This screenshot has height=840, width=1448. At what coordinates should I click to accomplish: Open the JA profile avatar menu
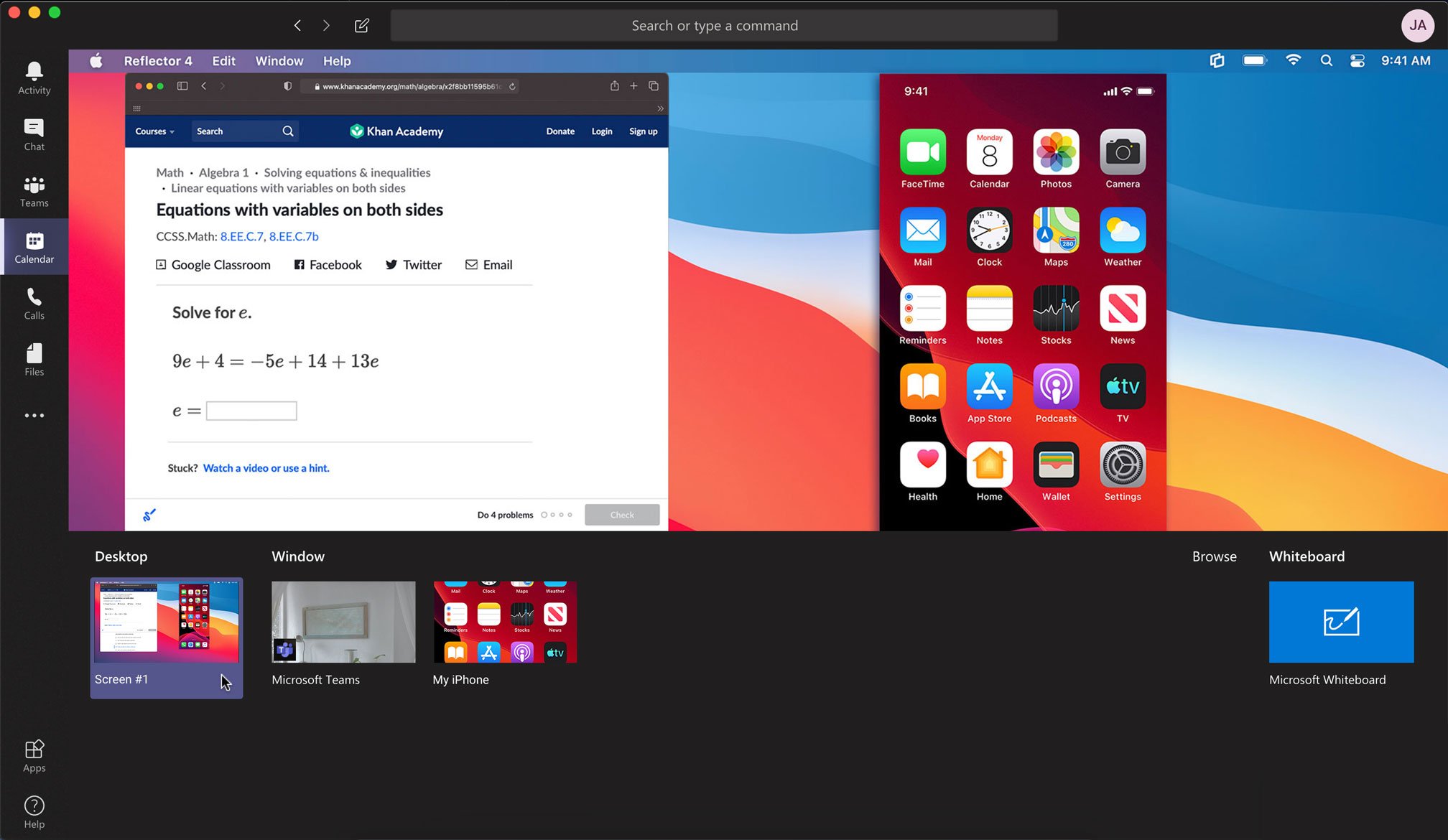pyautogui.click(x=1417, y=25)
